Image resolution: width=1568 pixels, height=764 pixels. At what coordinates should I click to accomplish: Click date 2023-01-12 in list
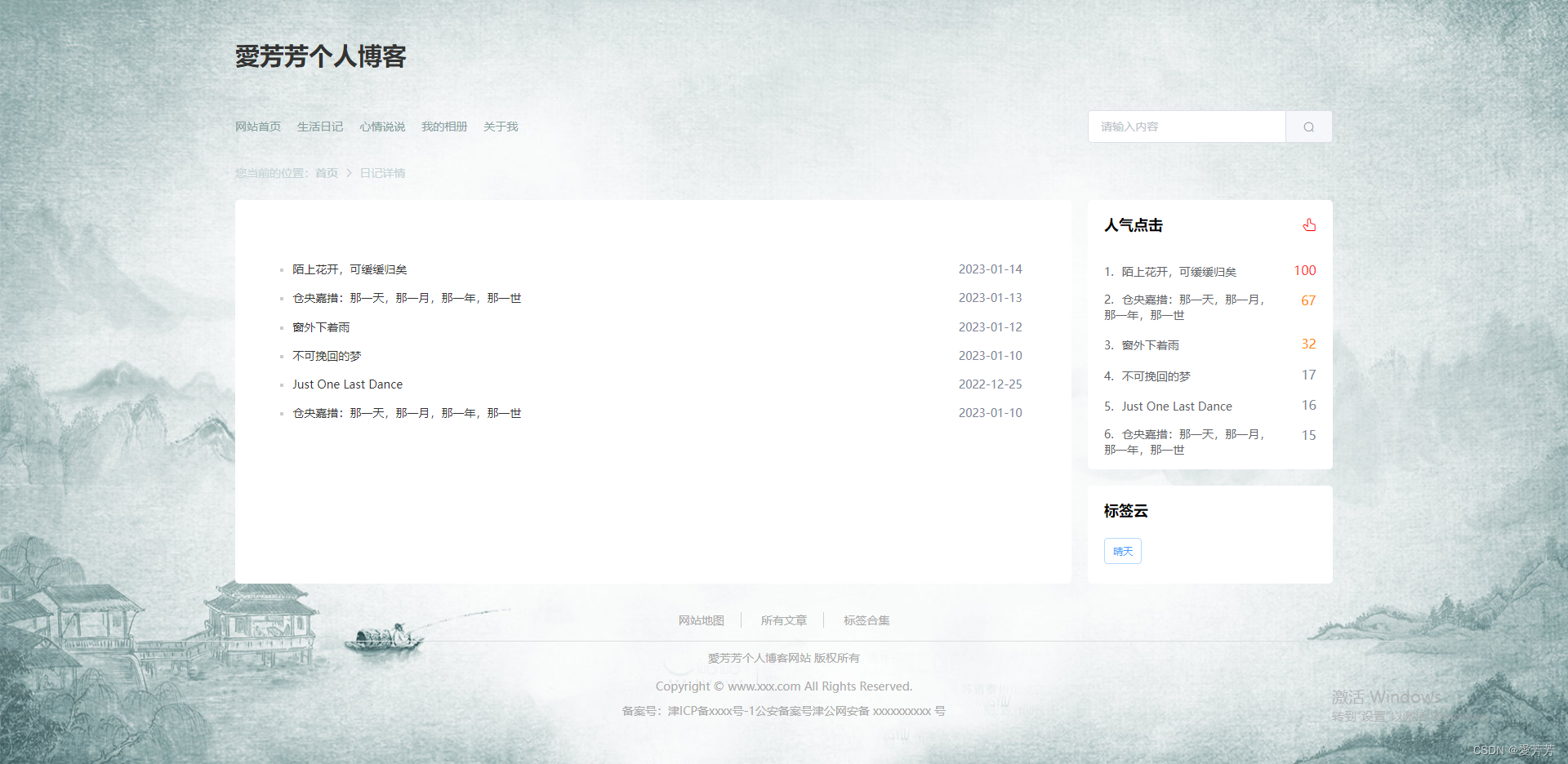click(990, 327)
